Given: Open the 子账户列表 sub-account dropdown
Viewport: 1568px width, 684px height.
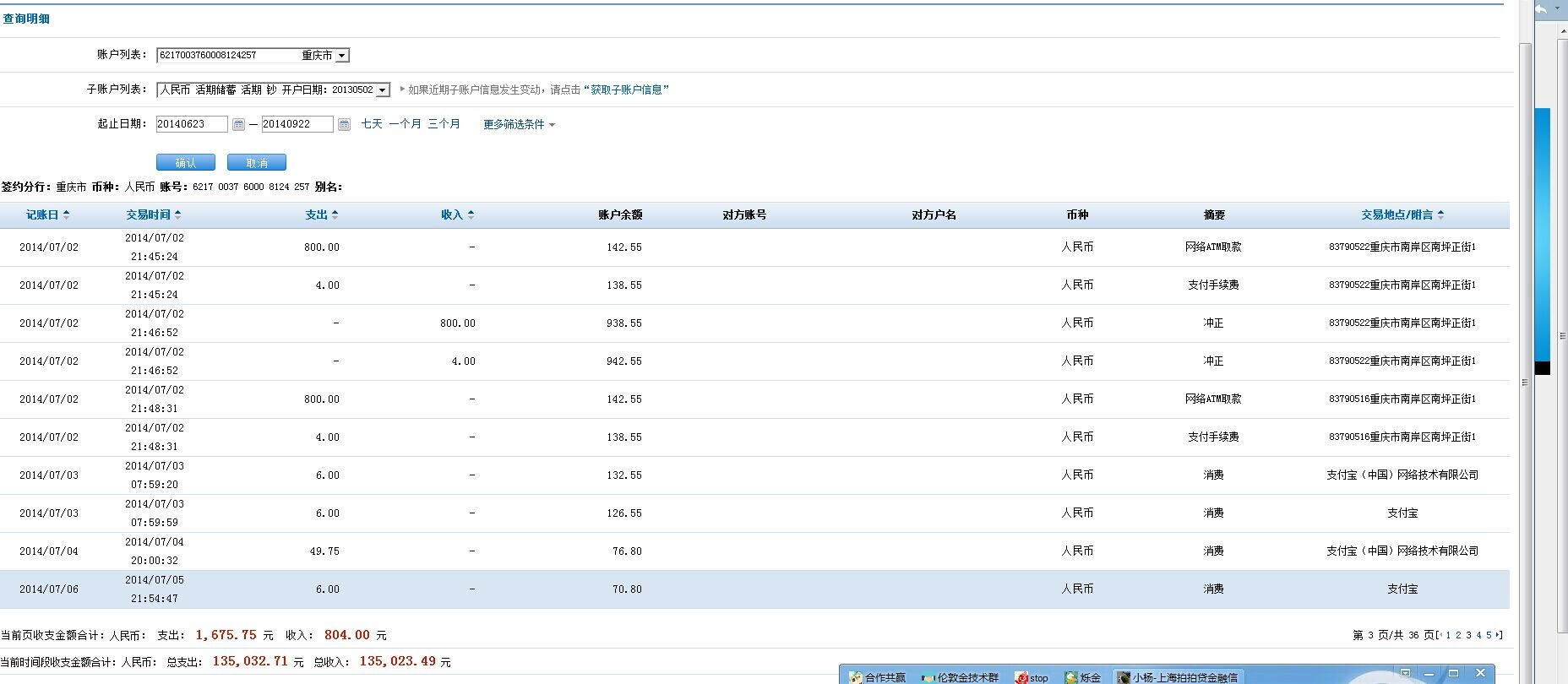Looking at the screenshot, I should pos(382,90).
